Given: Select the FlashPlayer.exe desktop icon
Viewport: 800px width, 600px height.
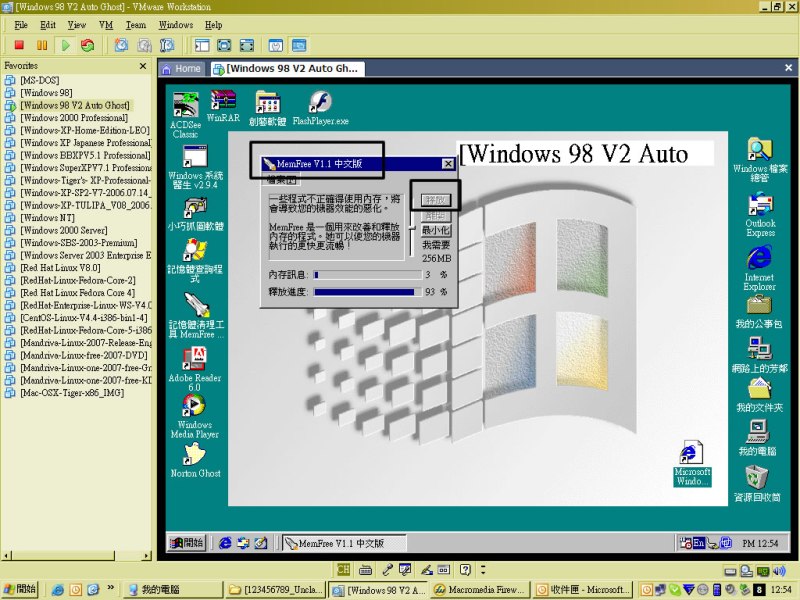Looking at the screenshot, I should click(320, 108).
